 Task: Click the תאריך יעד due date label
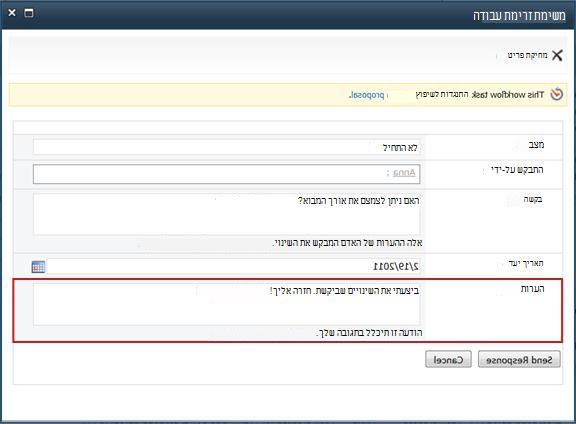tap(526, 263)
